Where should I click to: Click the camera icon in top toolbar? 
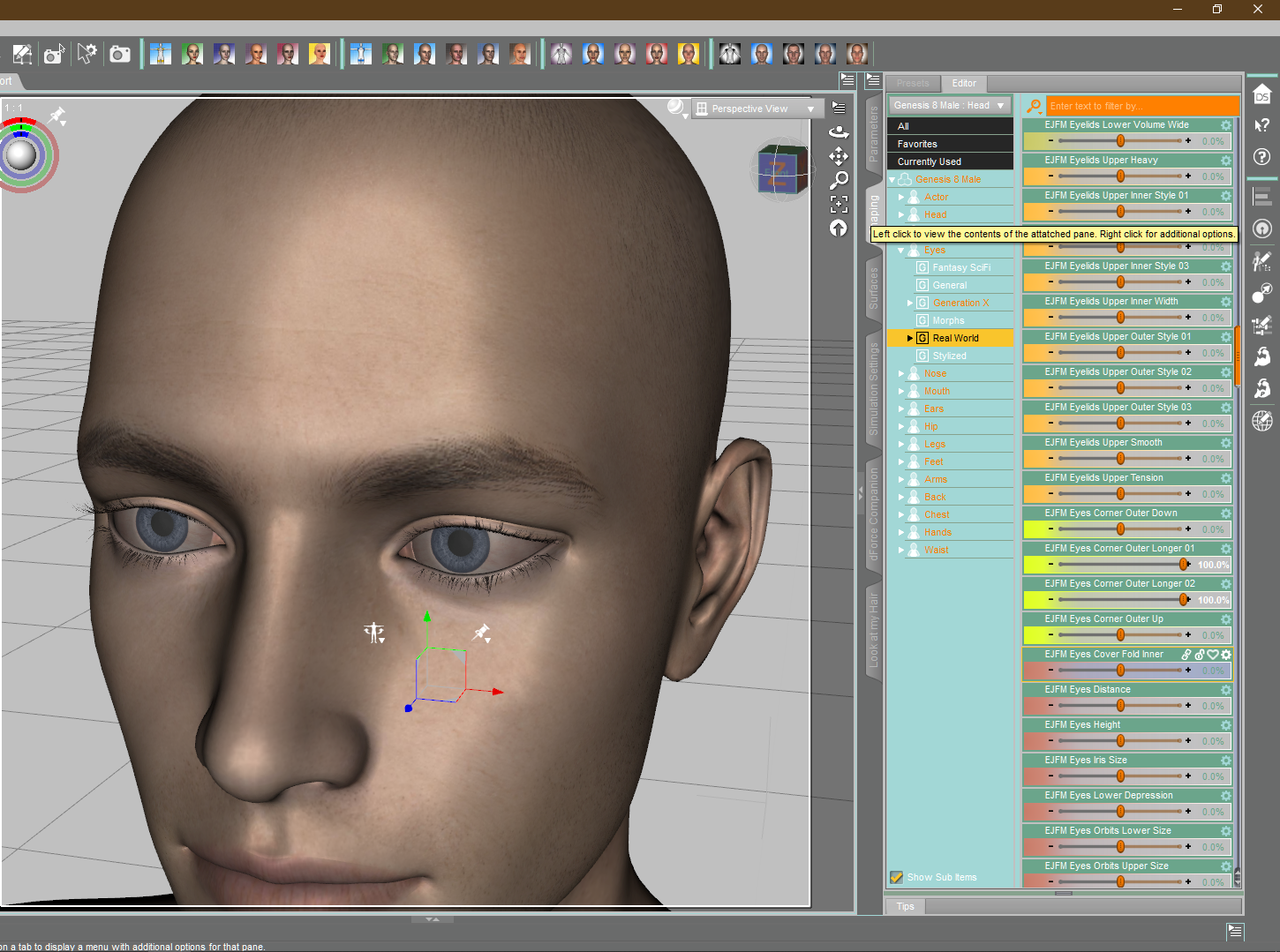[120, 55]
